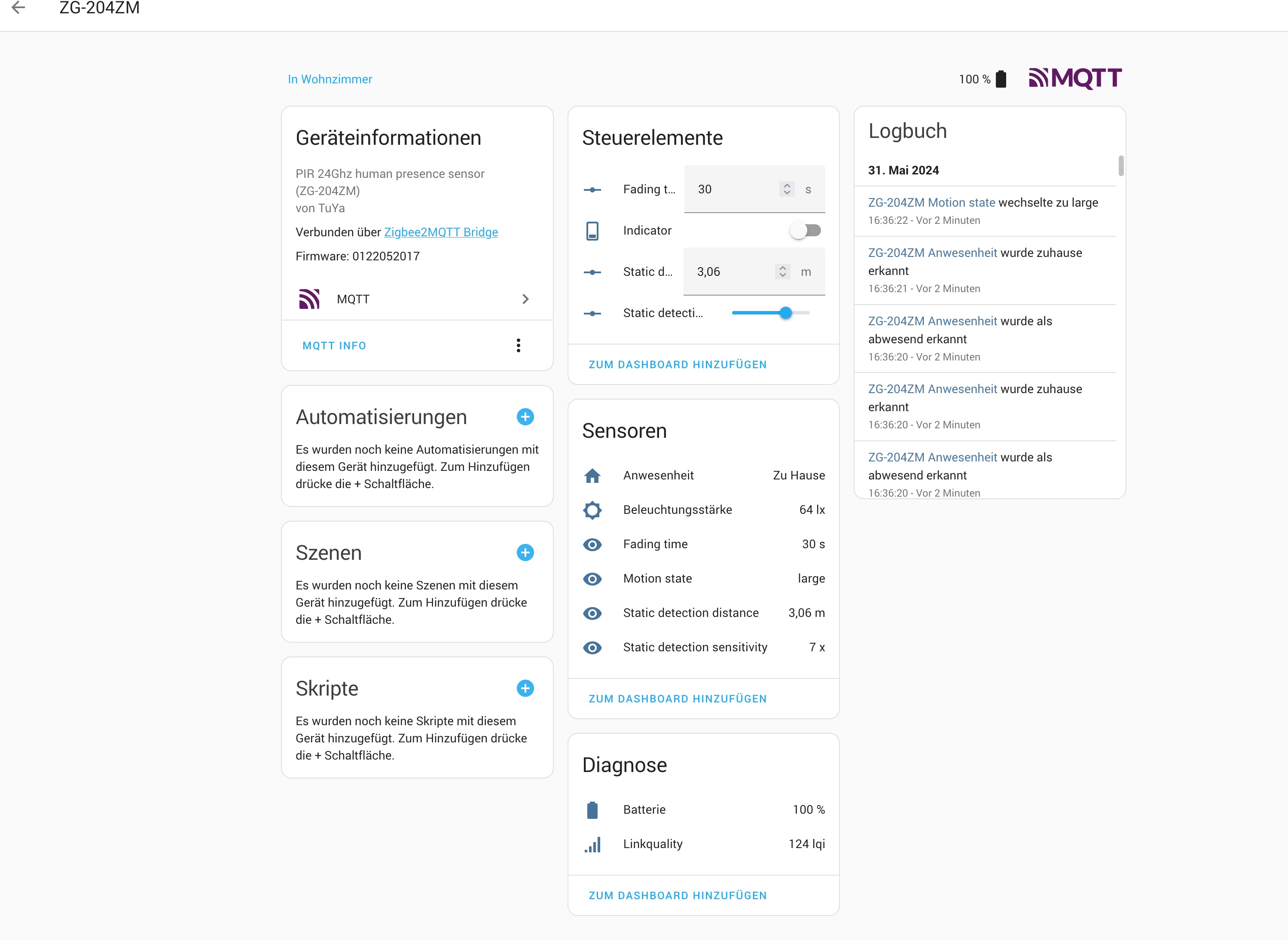
Task: Adjust the Fading time stepper arrows
Action: pos(787,189)
